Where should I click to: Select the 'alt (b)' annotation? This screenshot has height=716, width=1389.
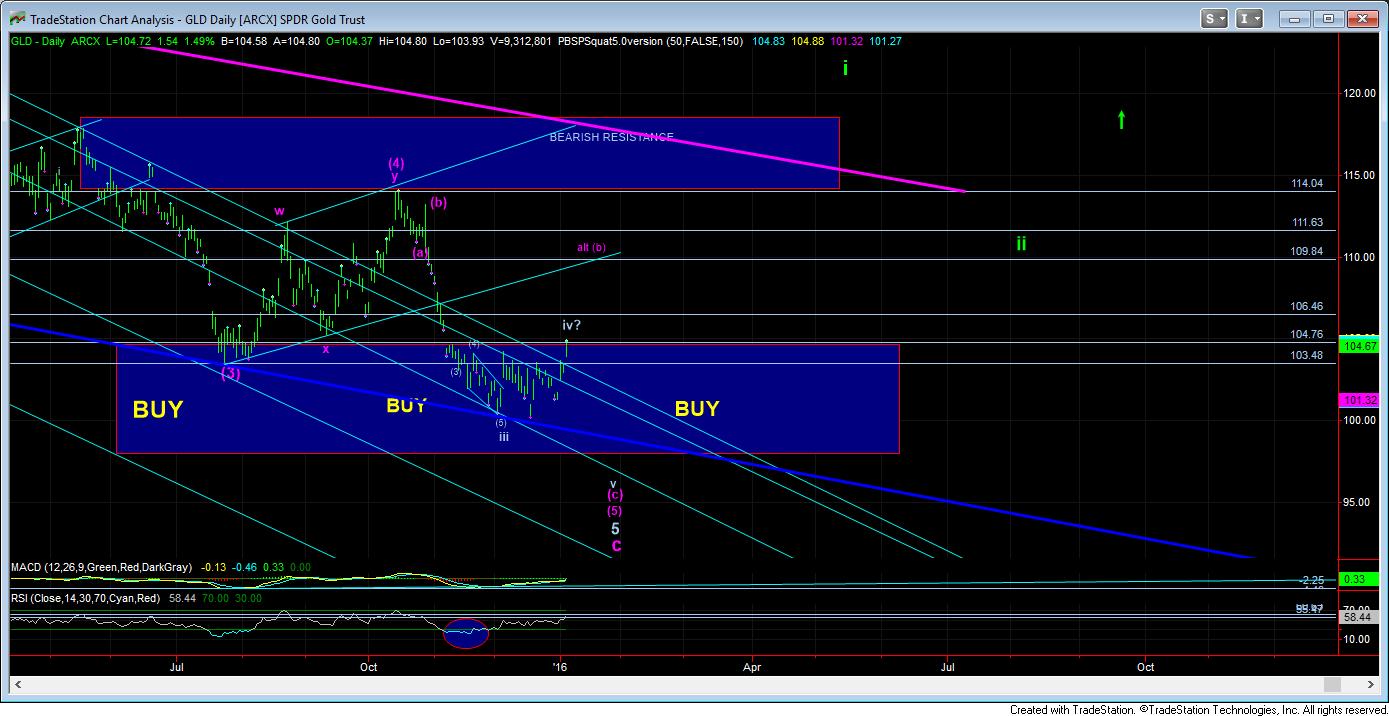click(591, 247)
